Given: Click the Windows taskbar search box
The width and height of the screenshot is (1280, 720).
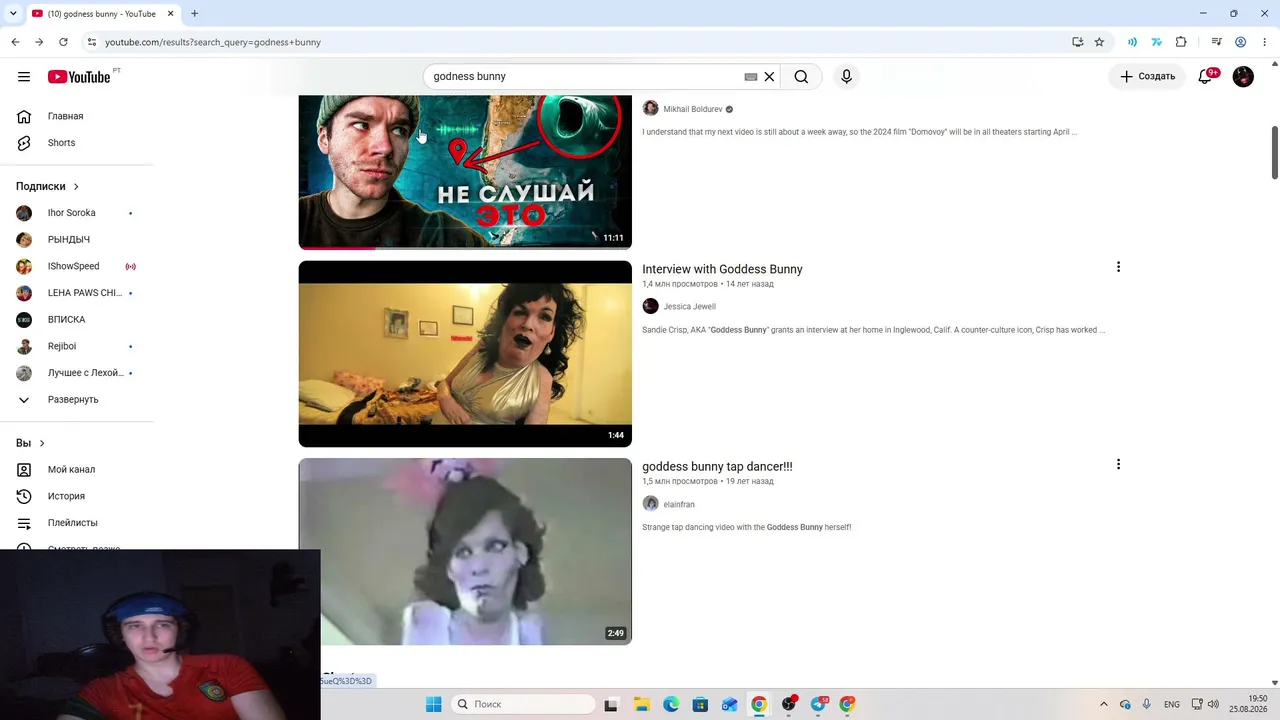Looking at the screenshot, I should 523,704.
